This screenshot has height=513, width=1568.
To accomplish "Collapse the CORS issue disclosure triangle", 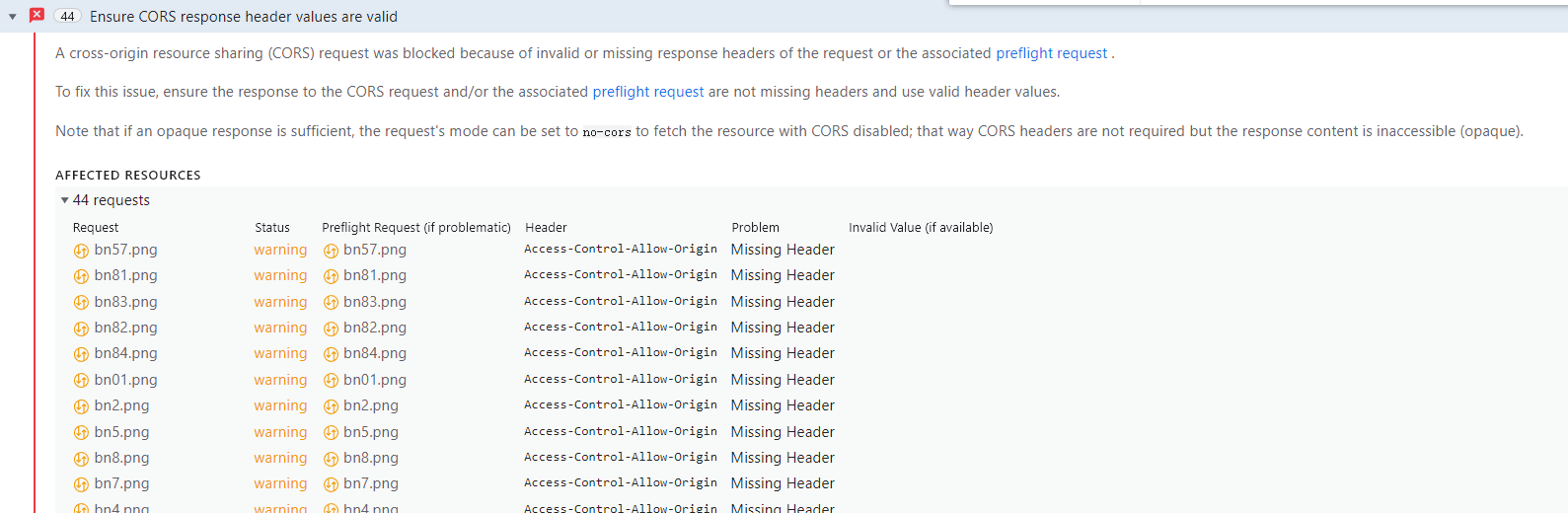I will pos(13,17).
